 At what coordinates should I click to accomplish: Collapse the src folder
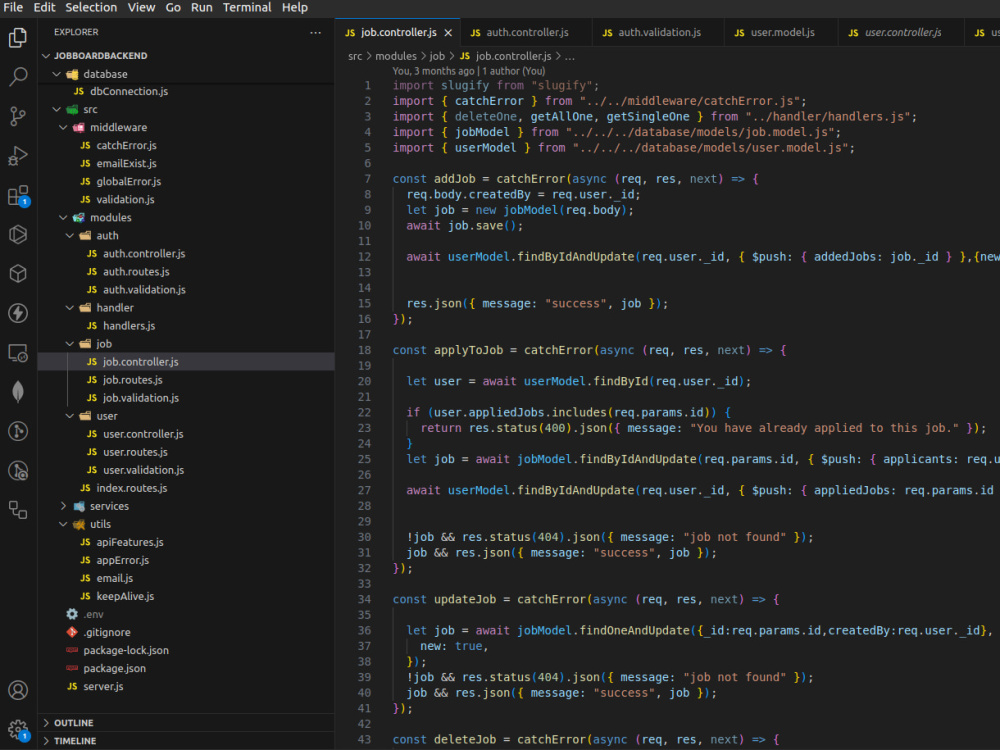[x=57, y=110]
